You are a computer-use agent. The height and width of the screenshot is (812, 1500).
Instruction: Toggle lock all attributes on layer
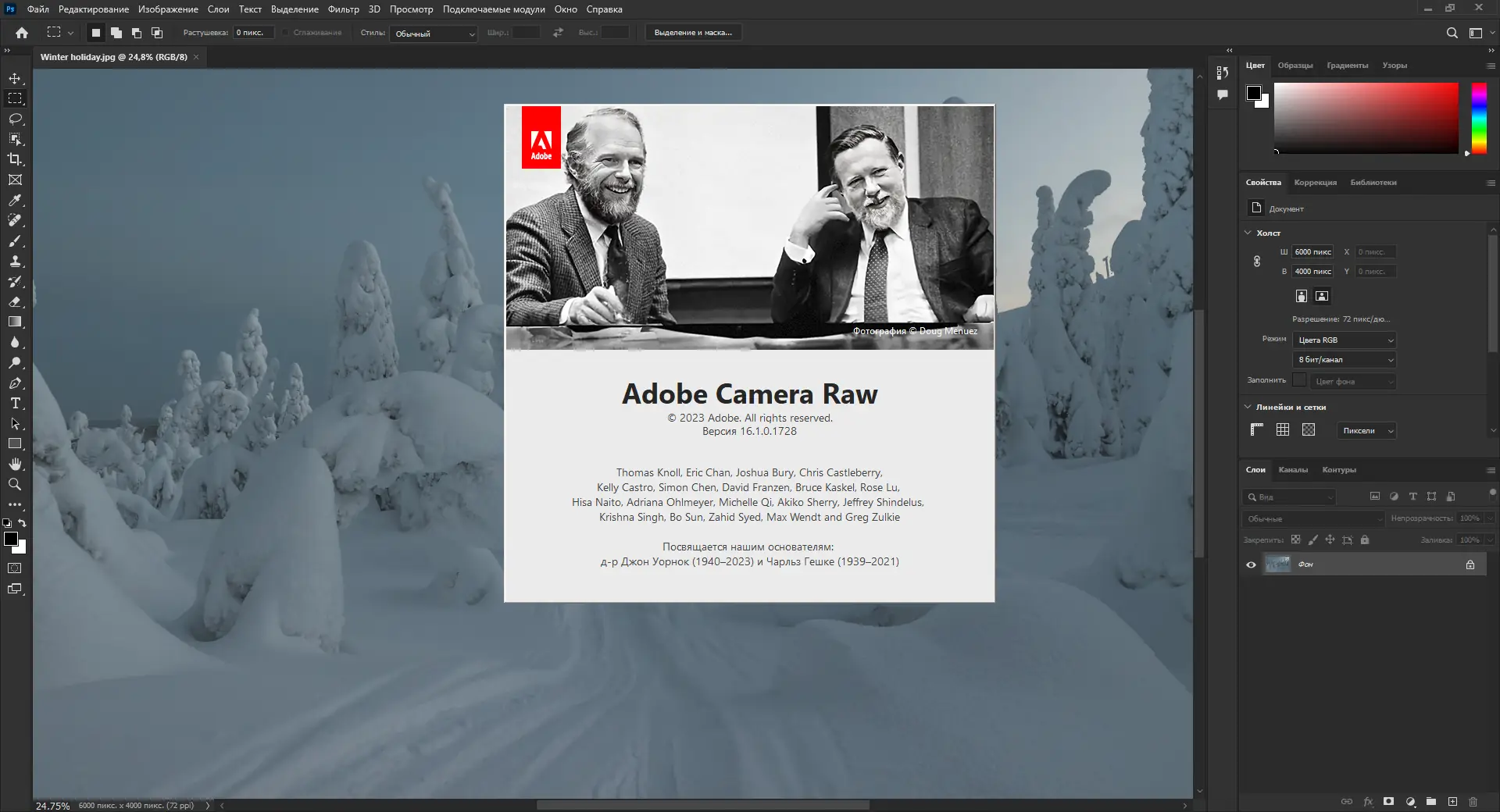point(1365,540)
